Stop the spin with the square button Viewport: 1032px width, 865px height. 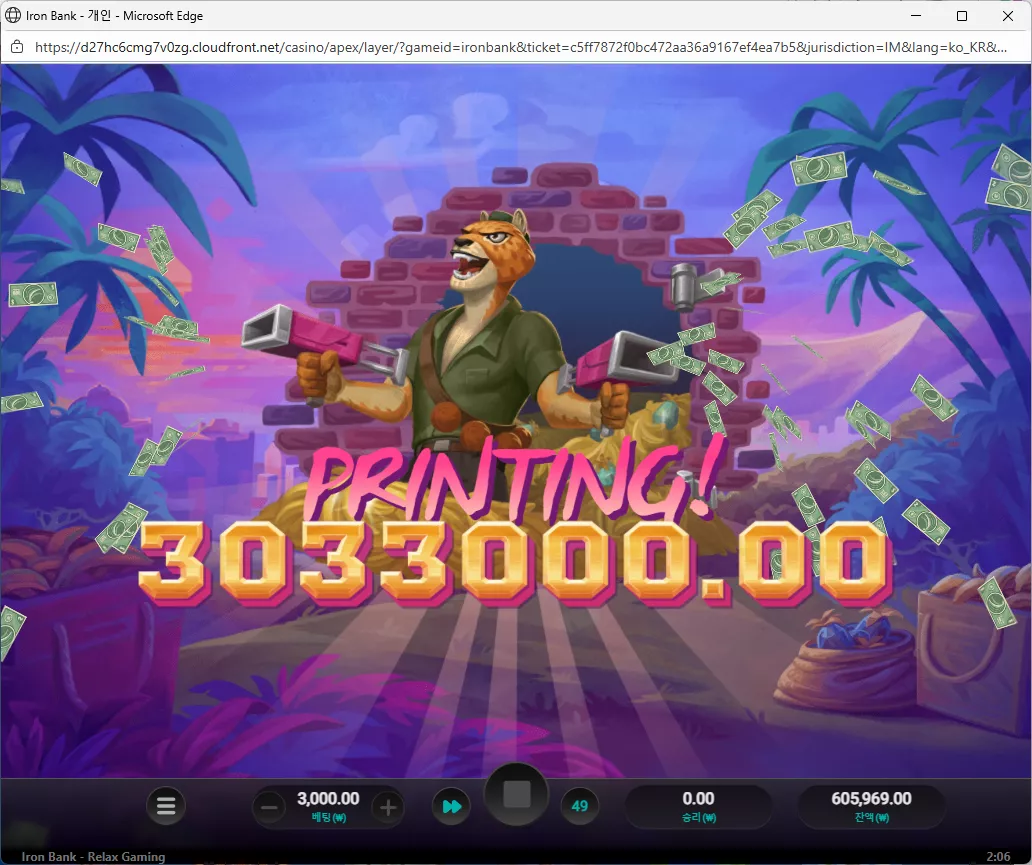[x=517, y=795]
